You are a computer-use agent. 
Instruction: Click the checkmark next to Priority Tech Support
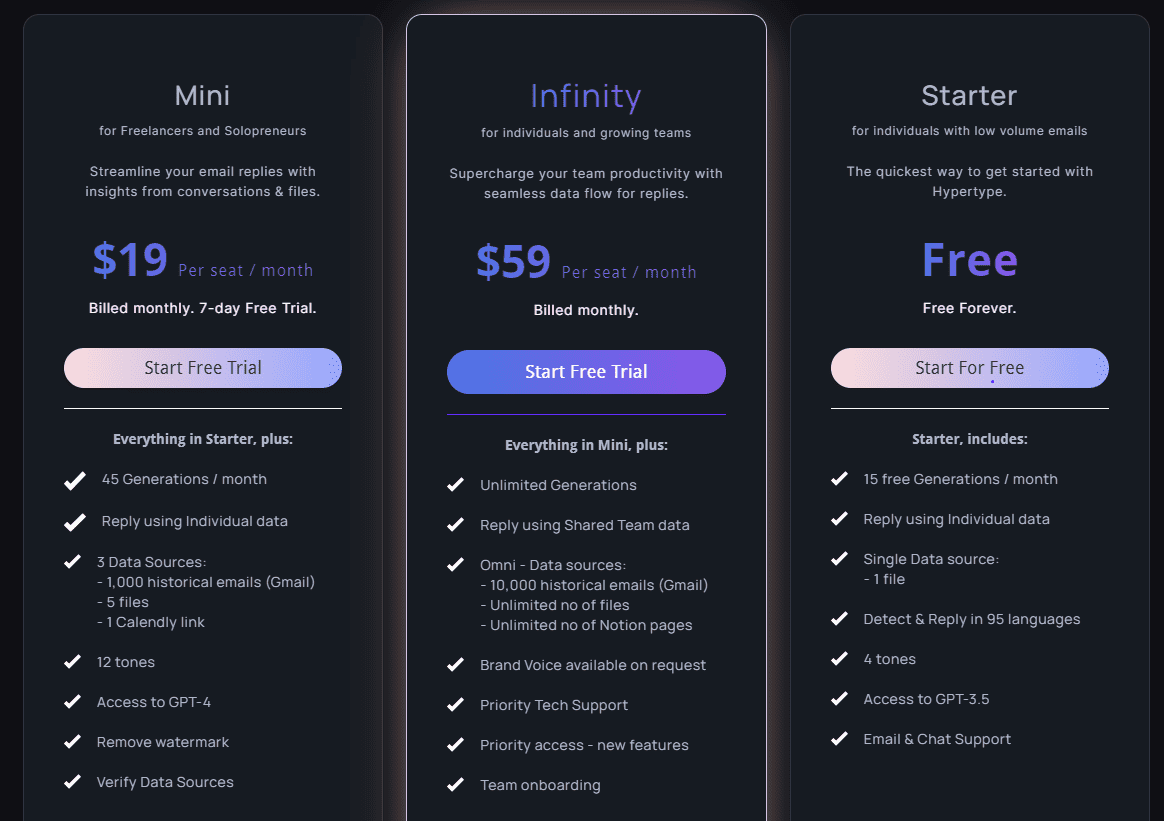click(456, 705)
